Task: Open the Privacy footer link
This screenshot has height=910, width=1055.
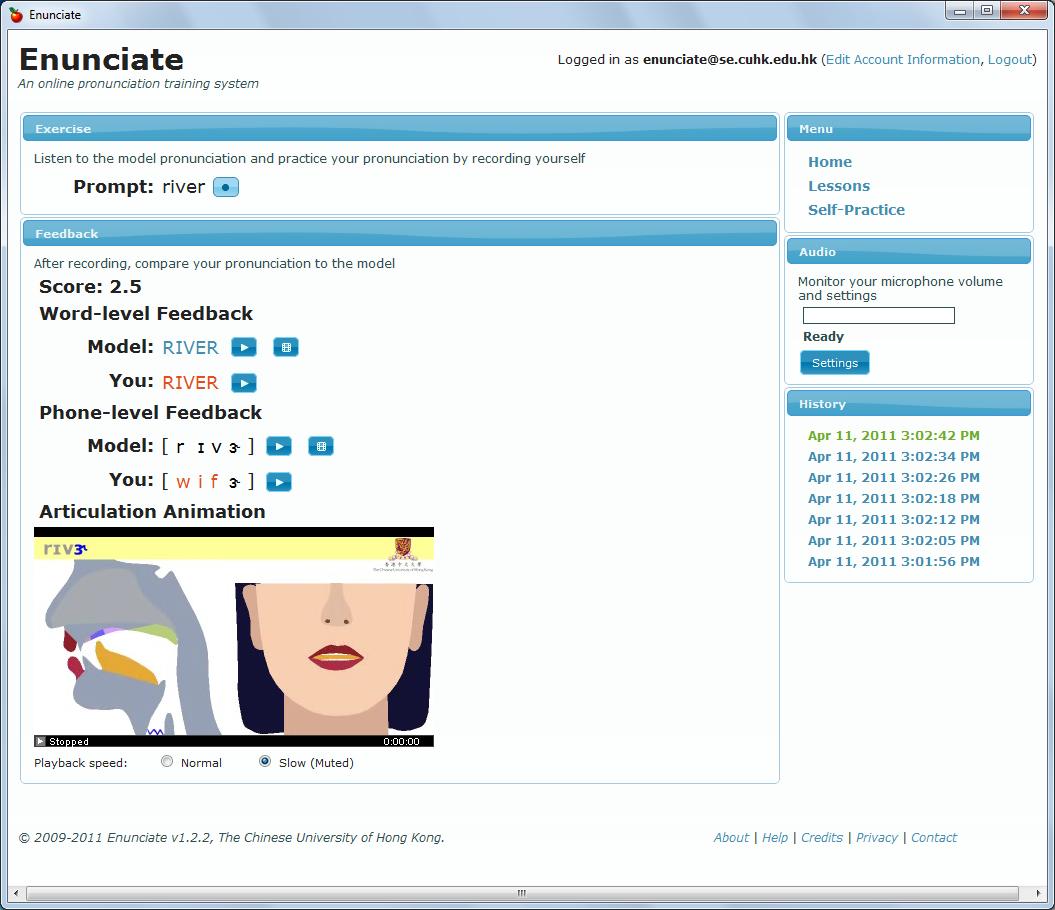Action: click(877, 838)
